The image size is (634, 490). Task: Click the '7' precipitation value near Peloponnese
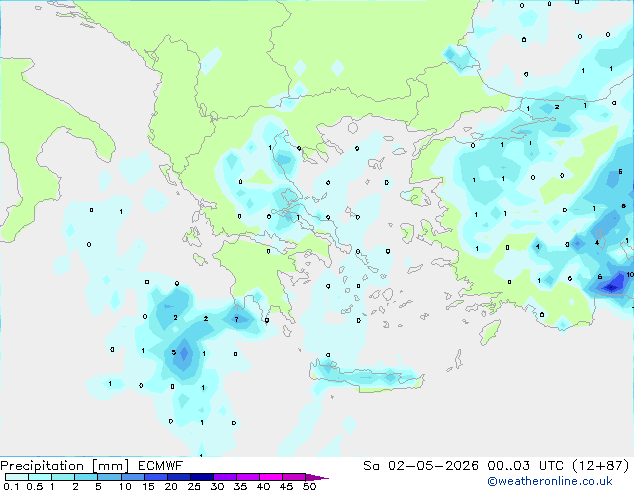(x=237, y=319)
